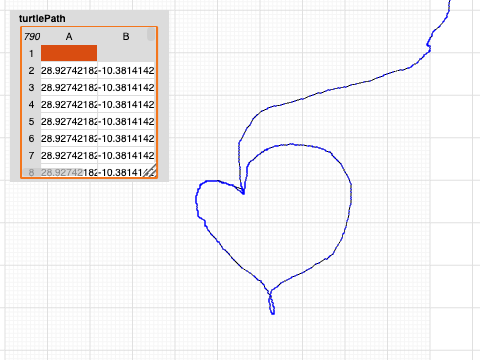Click cell B5 in the table

[126, 121]
